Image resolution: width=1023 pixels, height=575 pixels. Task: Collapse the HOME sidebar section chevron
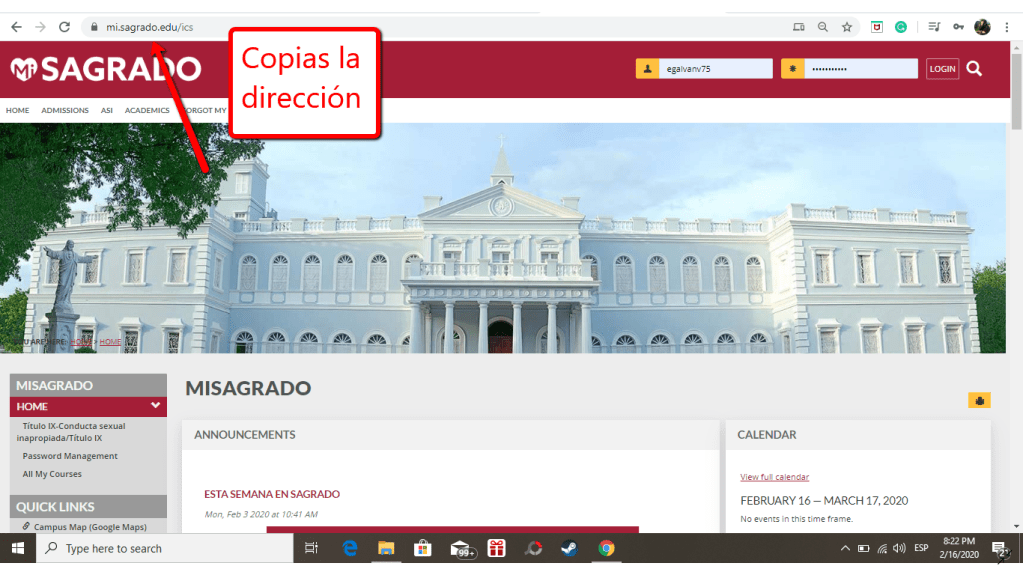tap(155, 406)
